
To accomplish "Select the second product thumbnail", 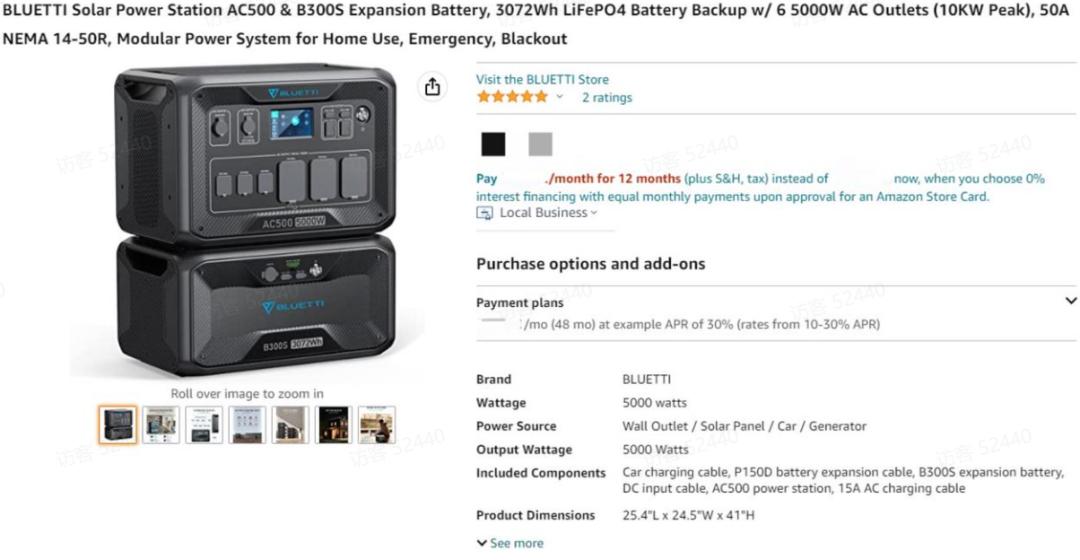I will point(161,424).
